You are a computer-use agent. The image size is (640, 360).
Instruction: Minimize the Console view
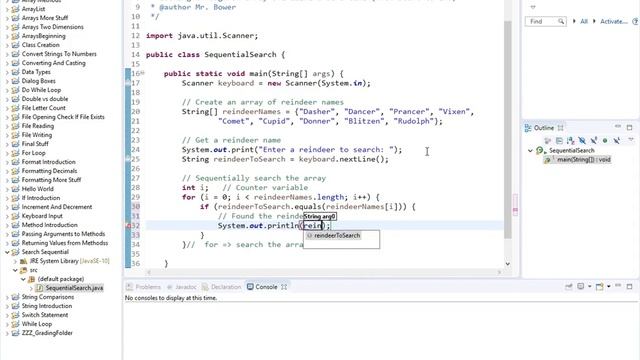[618, 286]
